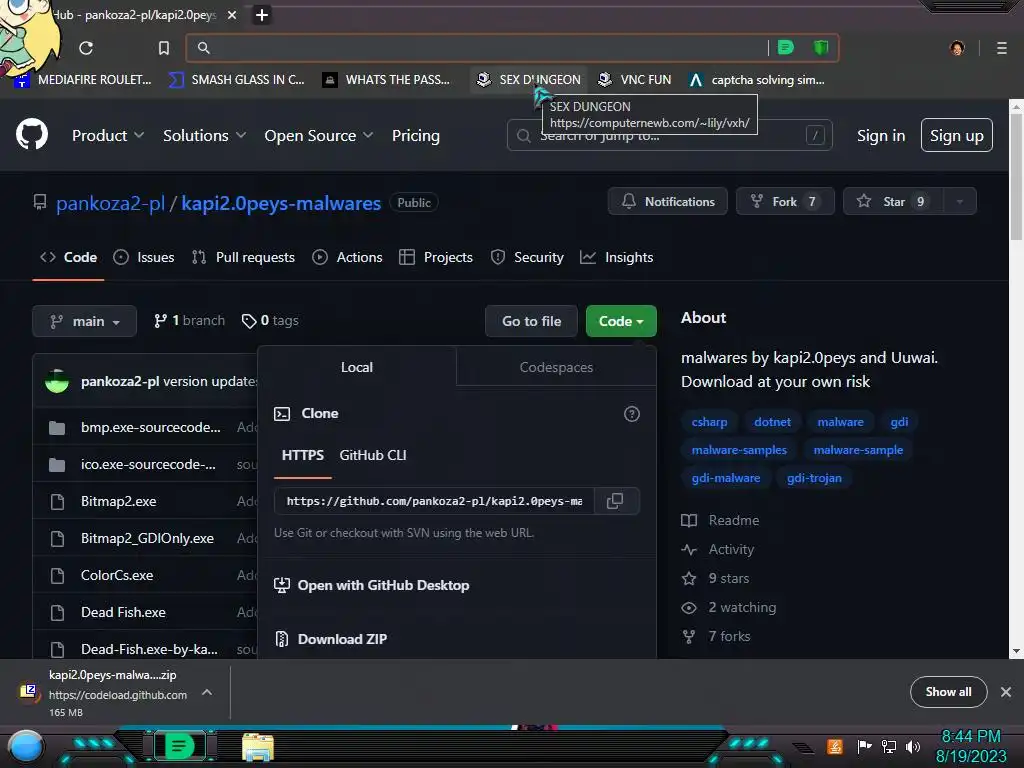1024x768 pixels.
Task: Open the bmp.exe-sourcecode folder
Action: coord(150,427)
